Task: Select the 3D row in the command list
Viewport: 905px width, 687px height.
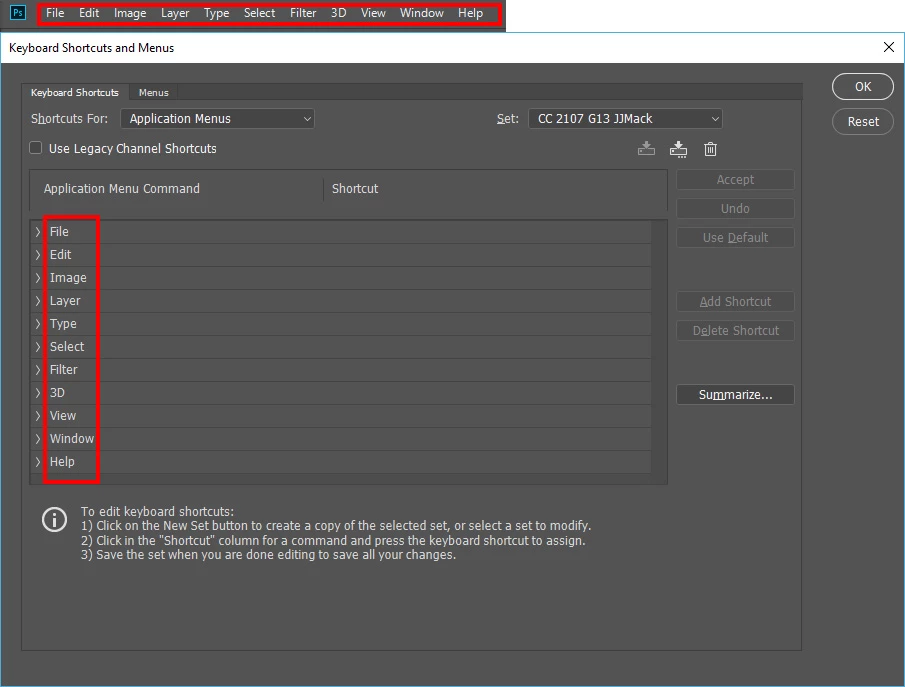Action: [x=341, y=393]
